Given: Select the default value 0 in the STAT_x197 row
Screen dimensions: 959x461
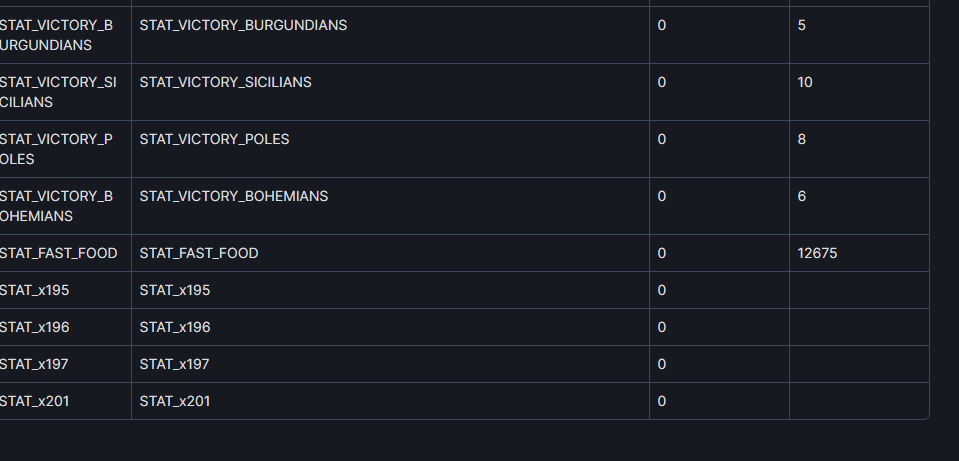Looking at the screenshot, I should (x=662, y=364).
